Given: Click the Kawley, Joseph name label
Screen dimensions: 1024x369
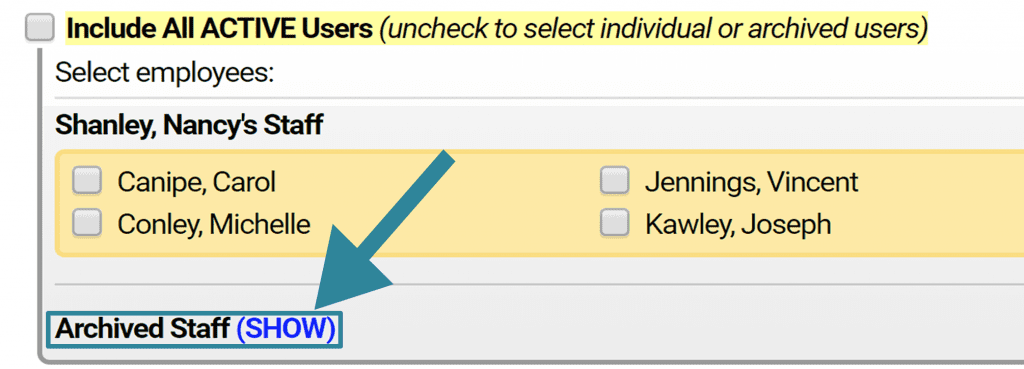Looking at the screenshot, I should point(738,225).
